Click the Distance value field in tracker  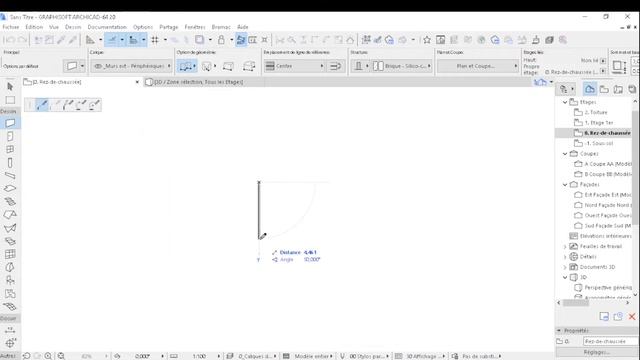pyautogui.click(x=311, y=252)
